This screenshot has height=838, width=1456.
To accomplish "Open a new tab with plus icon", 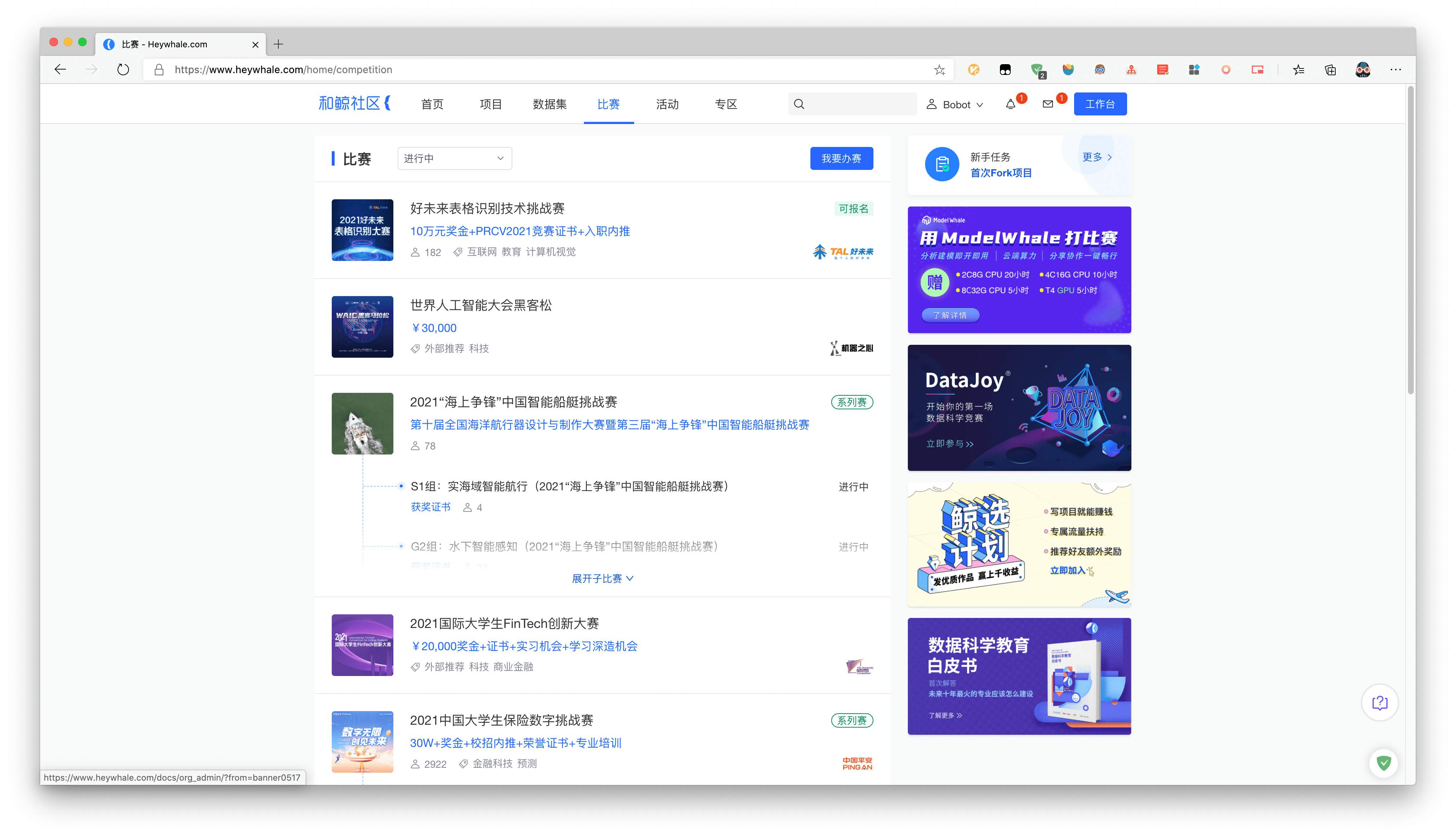I will pos(278,44).
